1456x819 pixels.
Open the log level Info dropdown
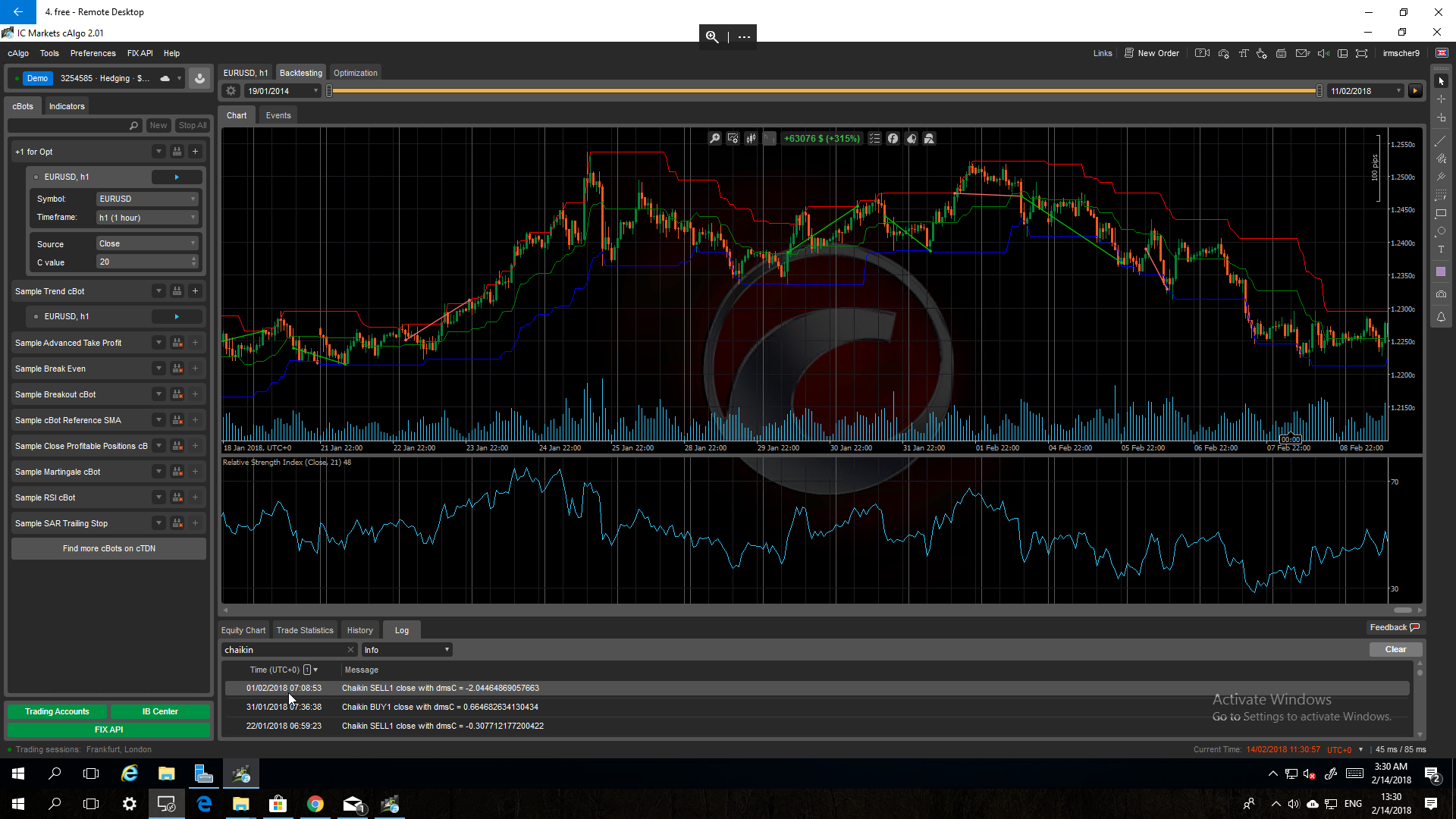406,650
